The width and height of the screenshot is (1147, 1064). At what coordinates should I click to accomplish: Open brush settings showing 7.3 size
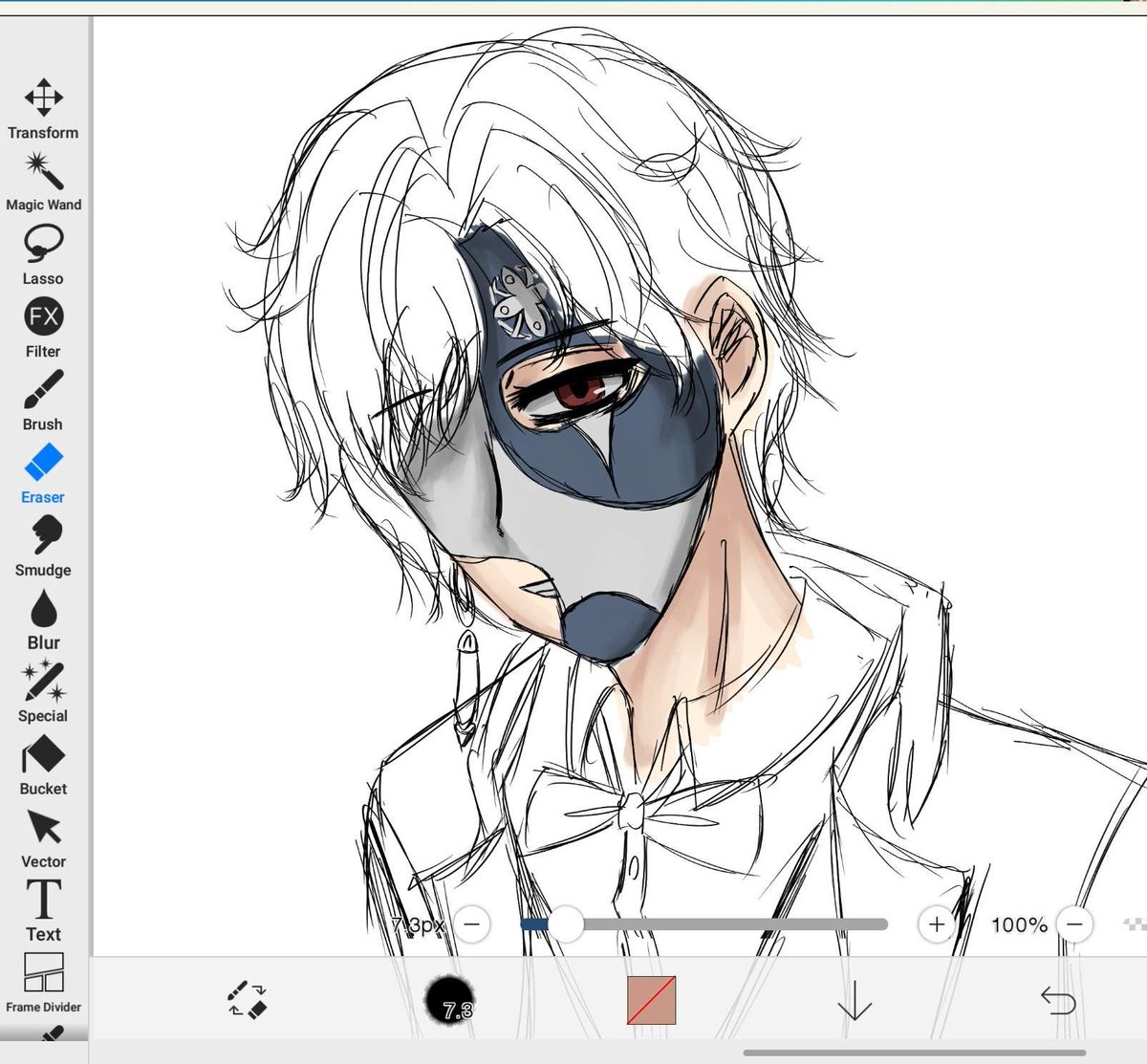click(449, 1001)
